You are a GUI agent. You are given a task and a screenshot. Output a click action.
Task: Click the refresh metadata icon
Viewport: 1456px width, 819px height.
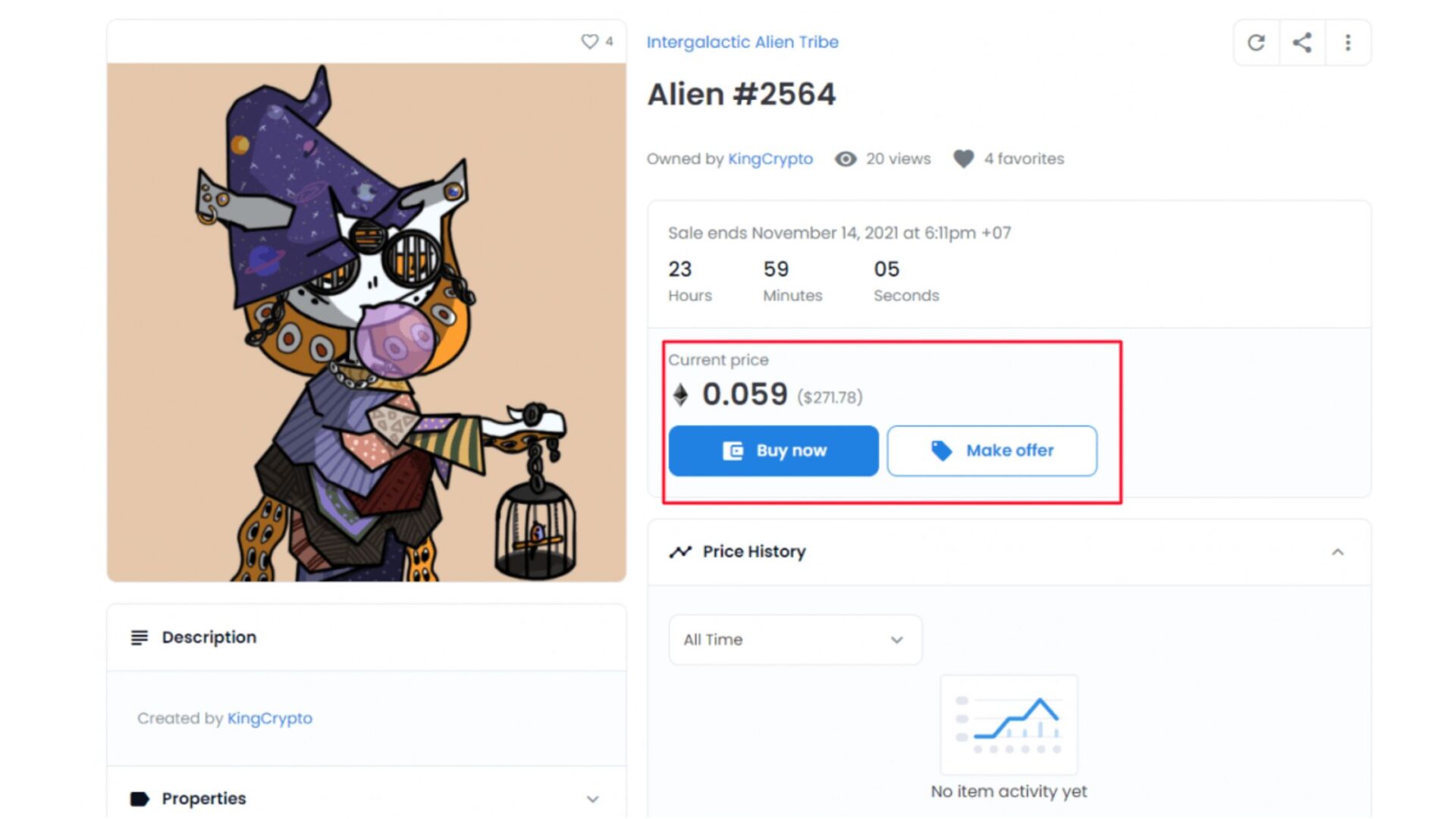point(1256,42)
